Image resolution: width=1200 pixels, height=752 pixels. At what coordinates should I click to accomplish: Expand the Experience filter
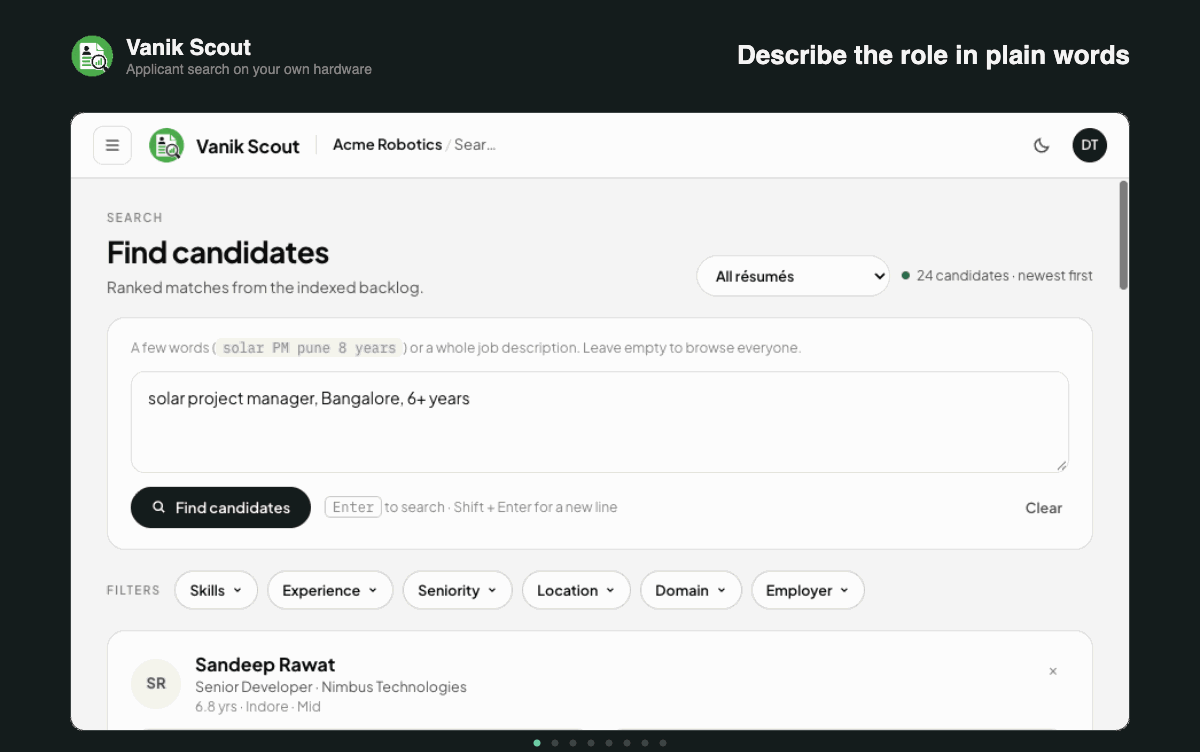[330, 590]
